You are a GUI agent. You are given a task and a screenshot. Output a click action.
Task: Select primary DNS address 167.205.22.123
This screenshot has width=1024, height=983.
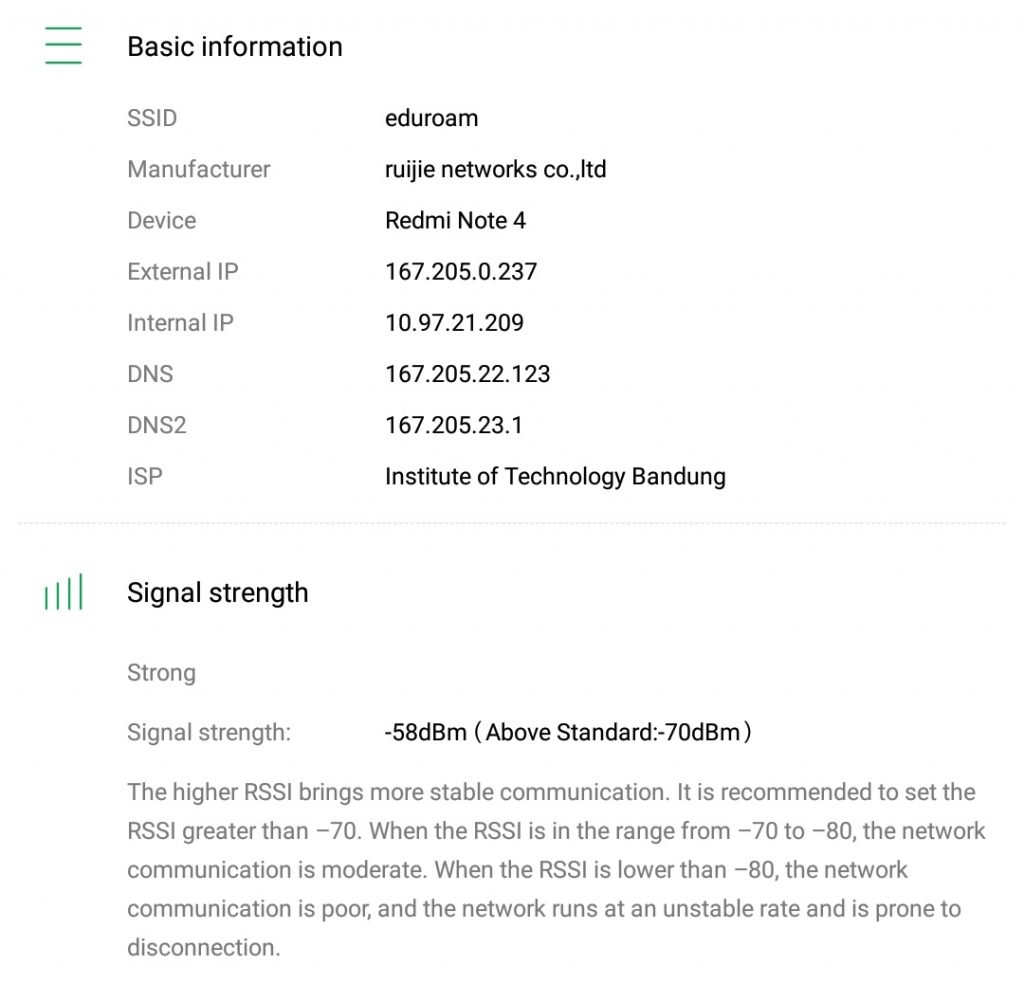pos(467,374)
